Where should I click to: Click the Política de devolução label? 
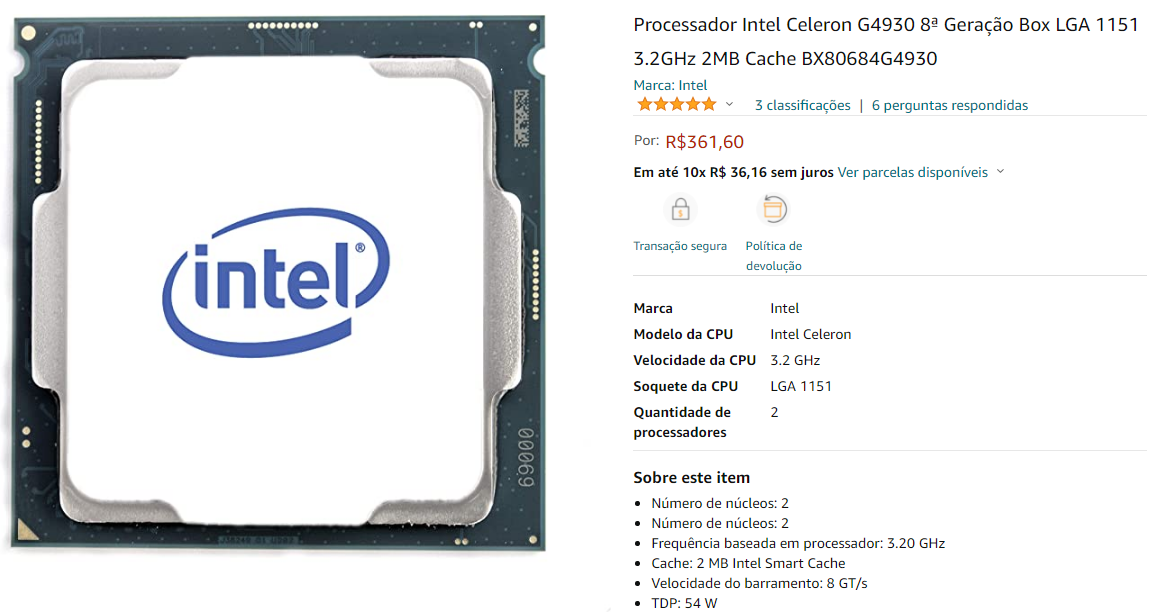(773, 256)
